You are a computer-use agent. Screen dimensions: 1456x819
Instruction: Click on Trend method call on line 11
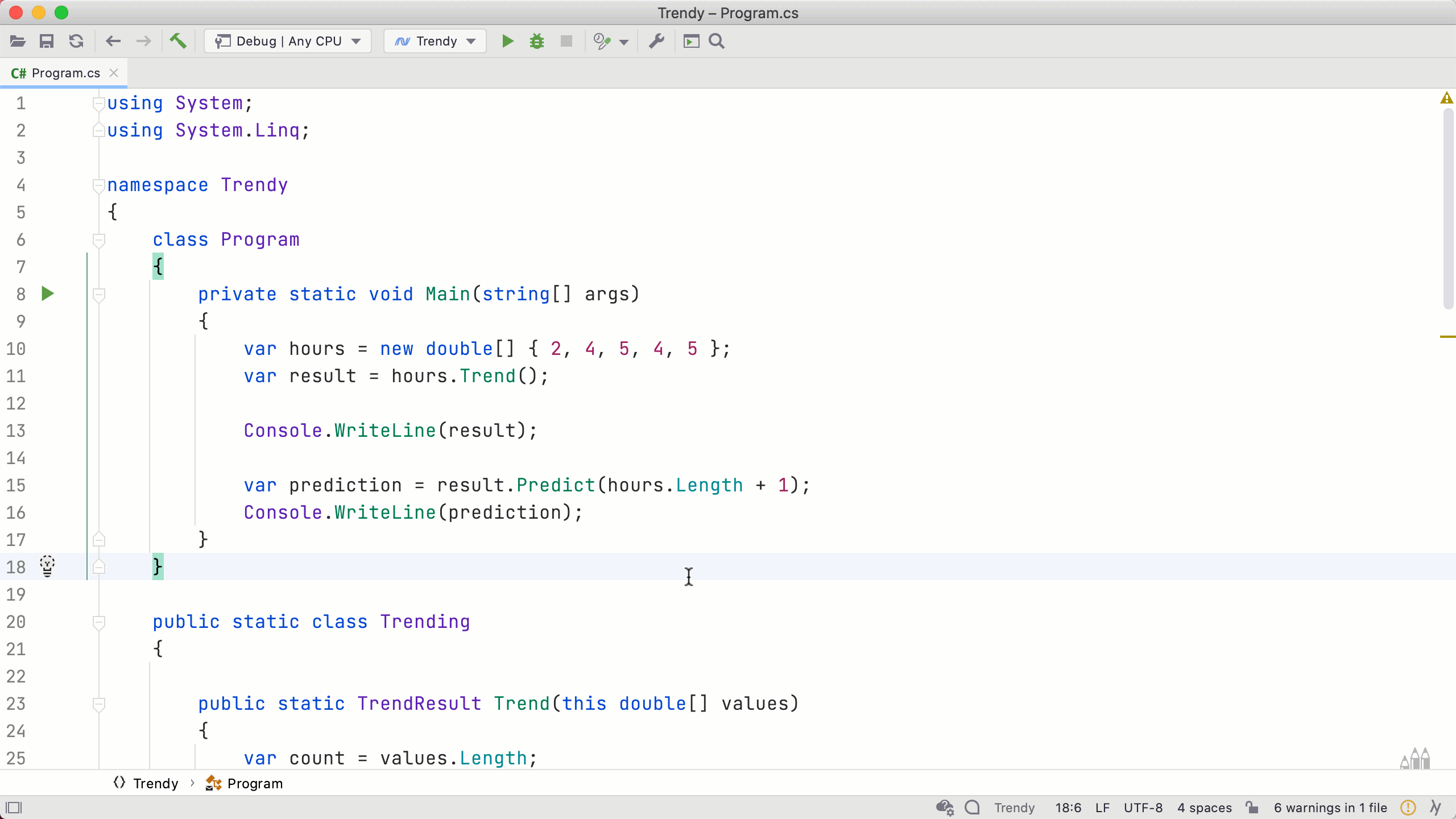(x=487, y=376)
